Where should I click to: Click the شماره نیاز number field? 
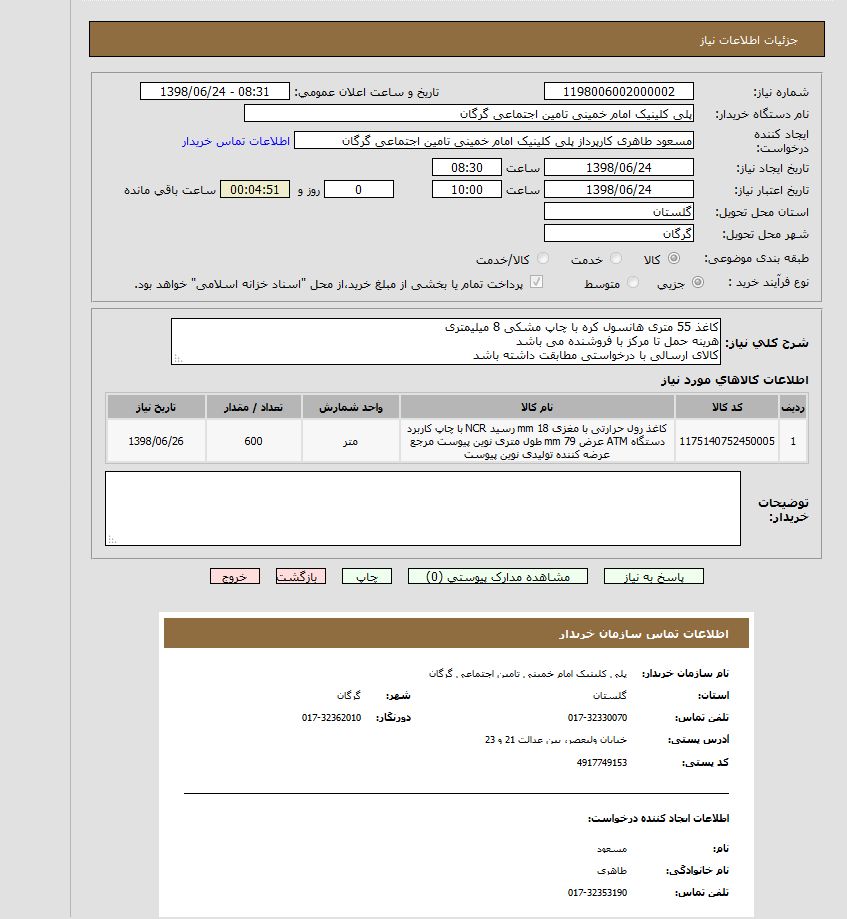618,92
